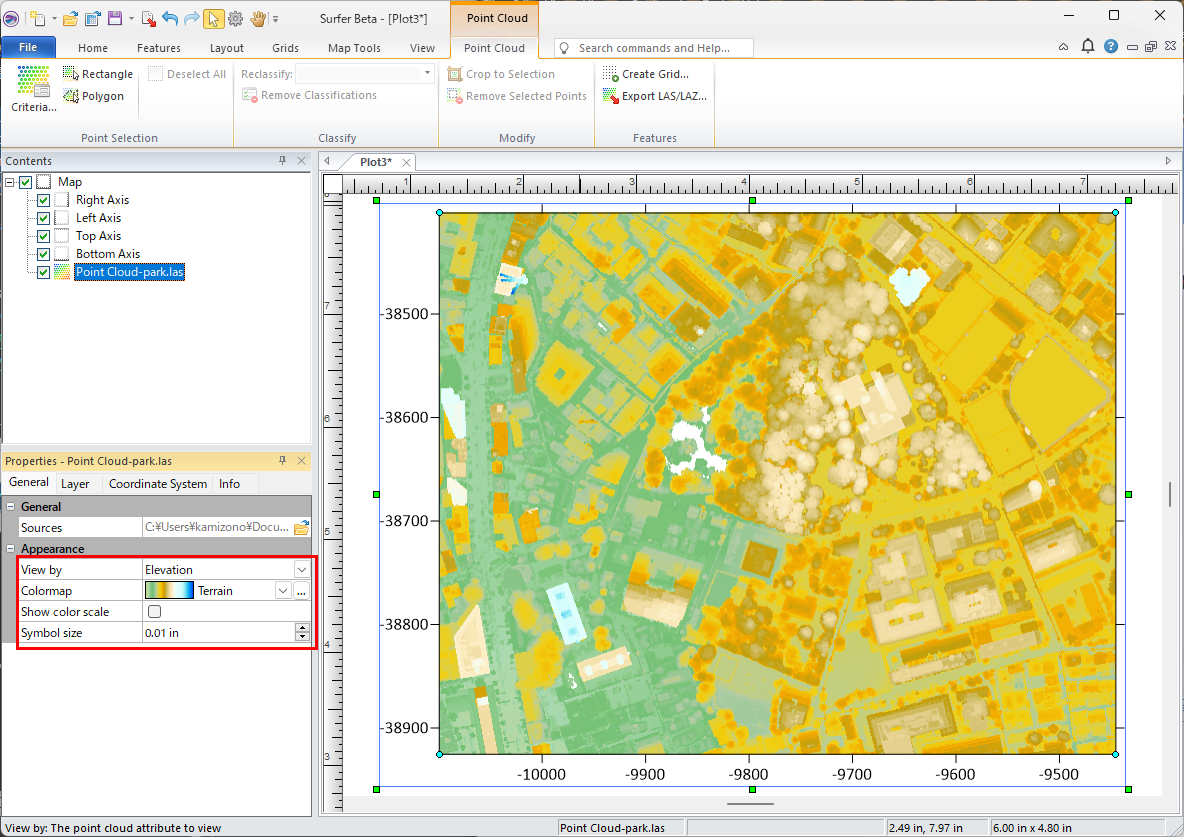Viewport: 1184px width, 837px height.
Task: Click the Undo arrow in the toolbar
Action: (168, 19)
